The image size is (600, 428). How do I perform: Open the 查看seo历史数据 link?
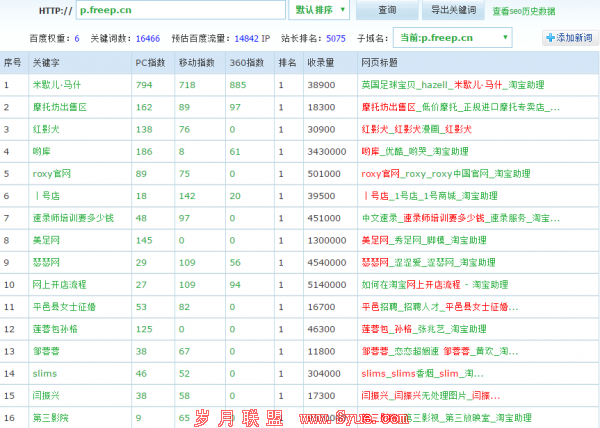pos(523,11)
